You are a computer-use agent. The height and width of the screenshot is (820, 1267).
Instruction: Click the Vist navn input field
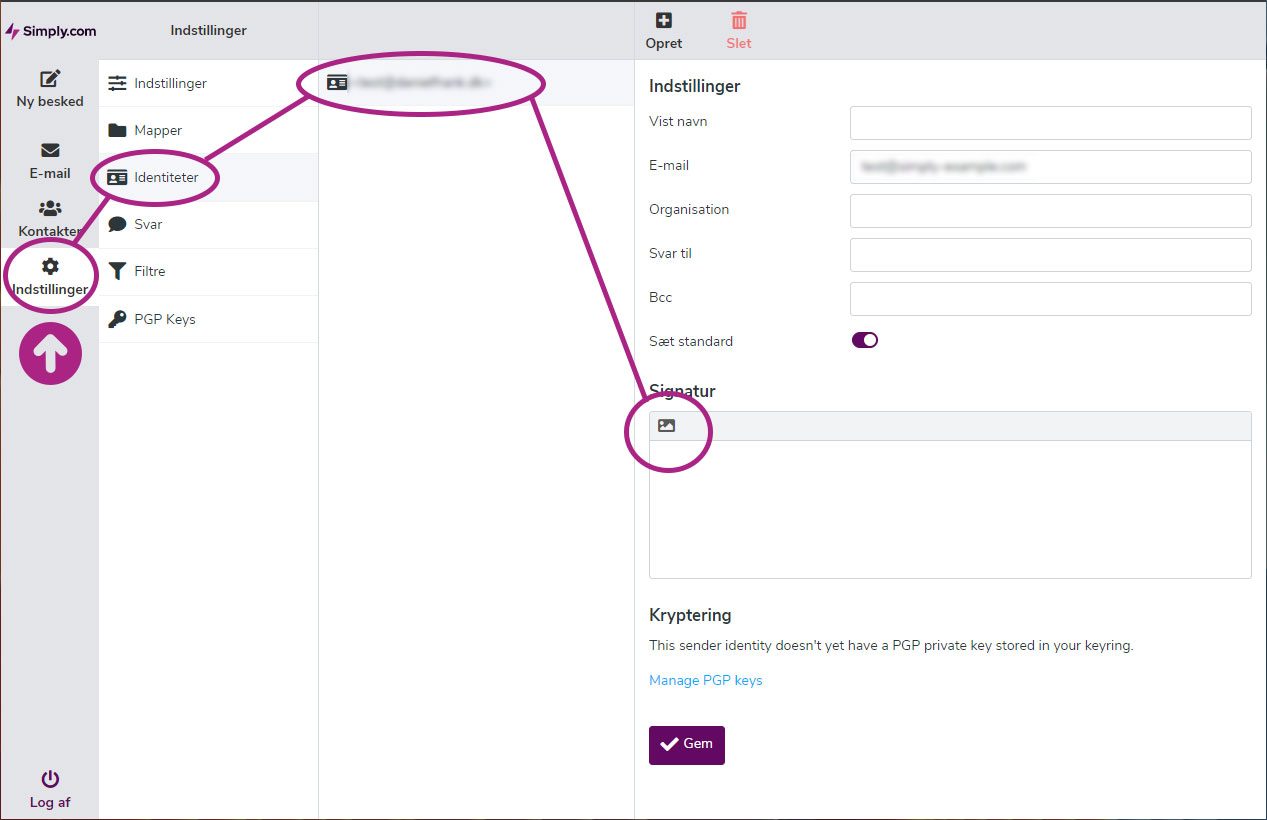click(1050, 123)
